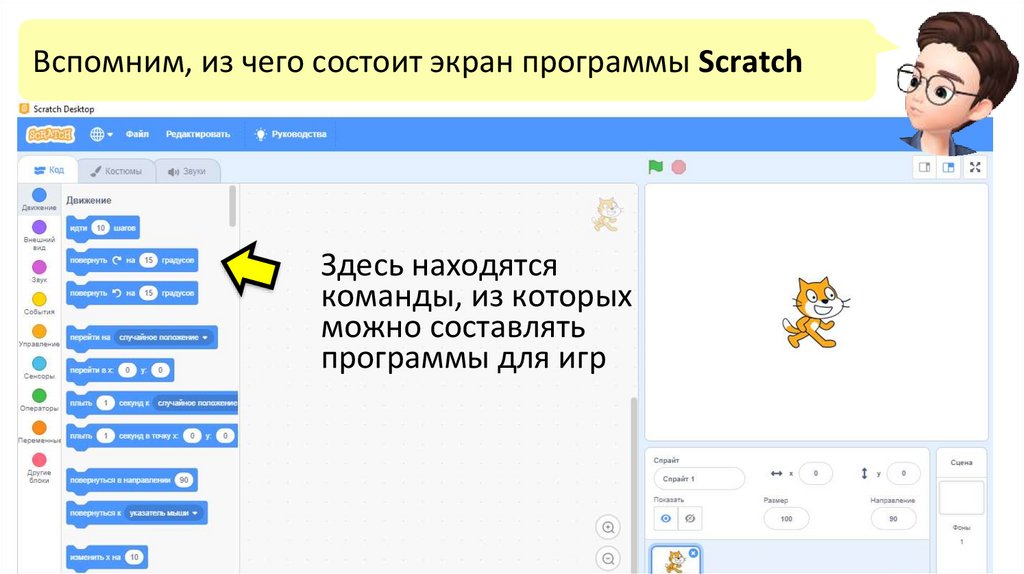Switch to large stage layout
Image resolution: width=1024 pixels, height=574 pixels.
pos(948,168)
